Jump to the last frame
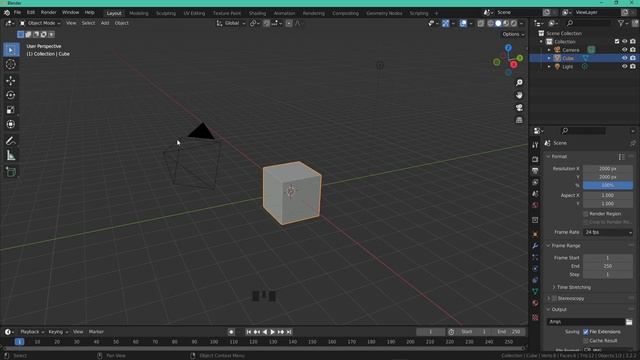Viewport: 640px width, 360px height. (289, 332)
